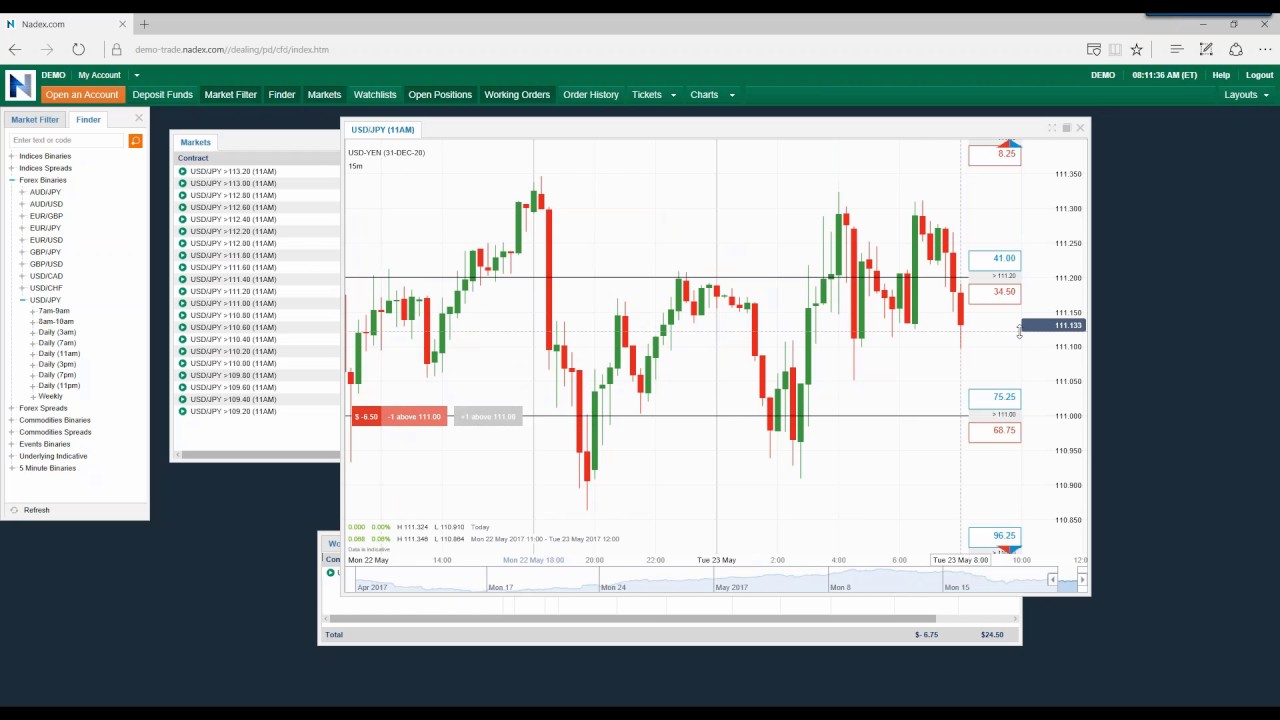Open the USD/JPY >113.00 (11AM) contract icon
The height and width of the screenshot is (720, 1280).
[x=183, y=183]
